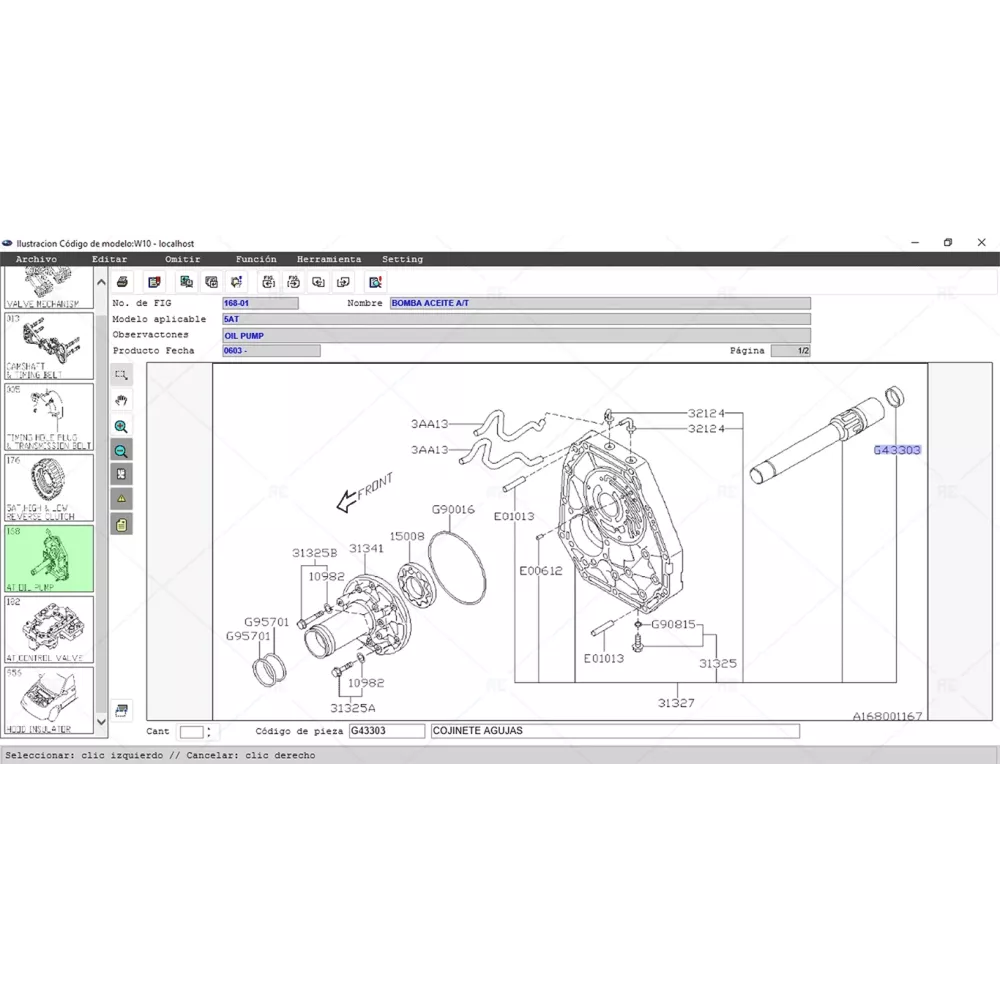
Task: Open the Setting menu
Action: 402,259
